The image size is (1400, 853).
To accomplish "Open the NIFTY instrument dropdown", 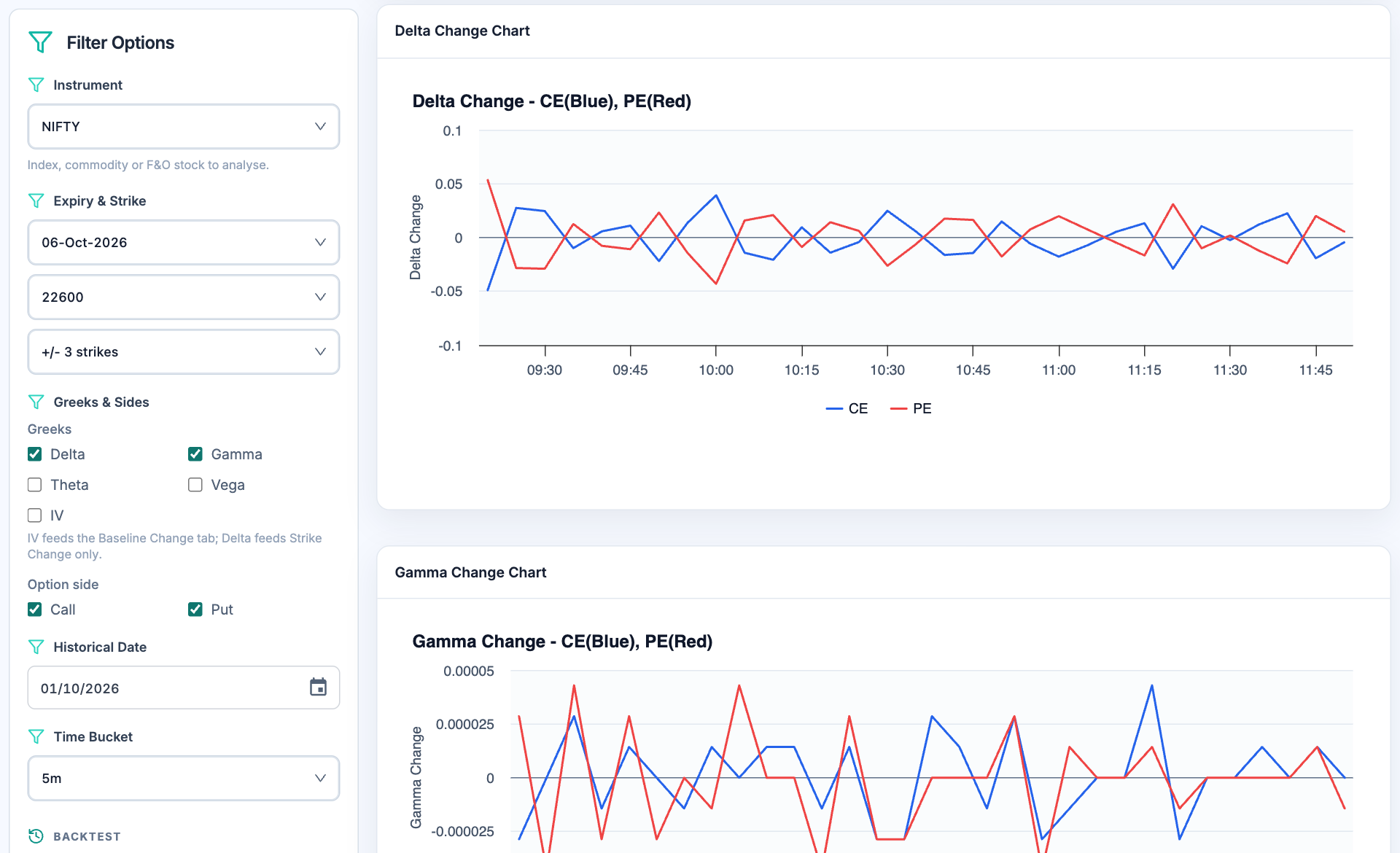I will coord(184,126).
